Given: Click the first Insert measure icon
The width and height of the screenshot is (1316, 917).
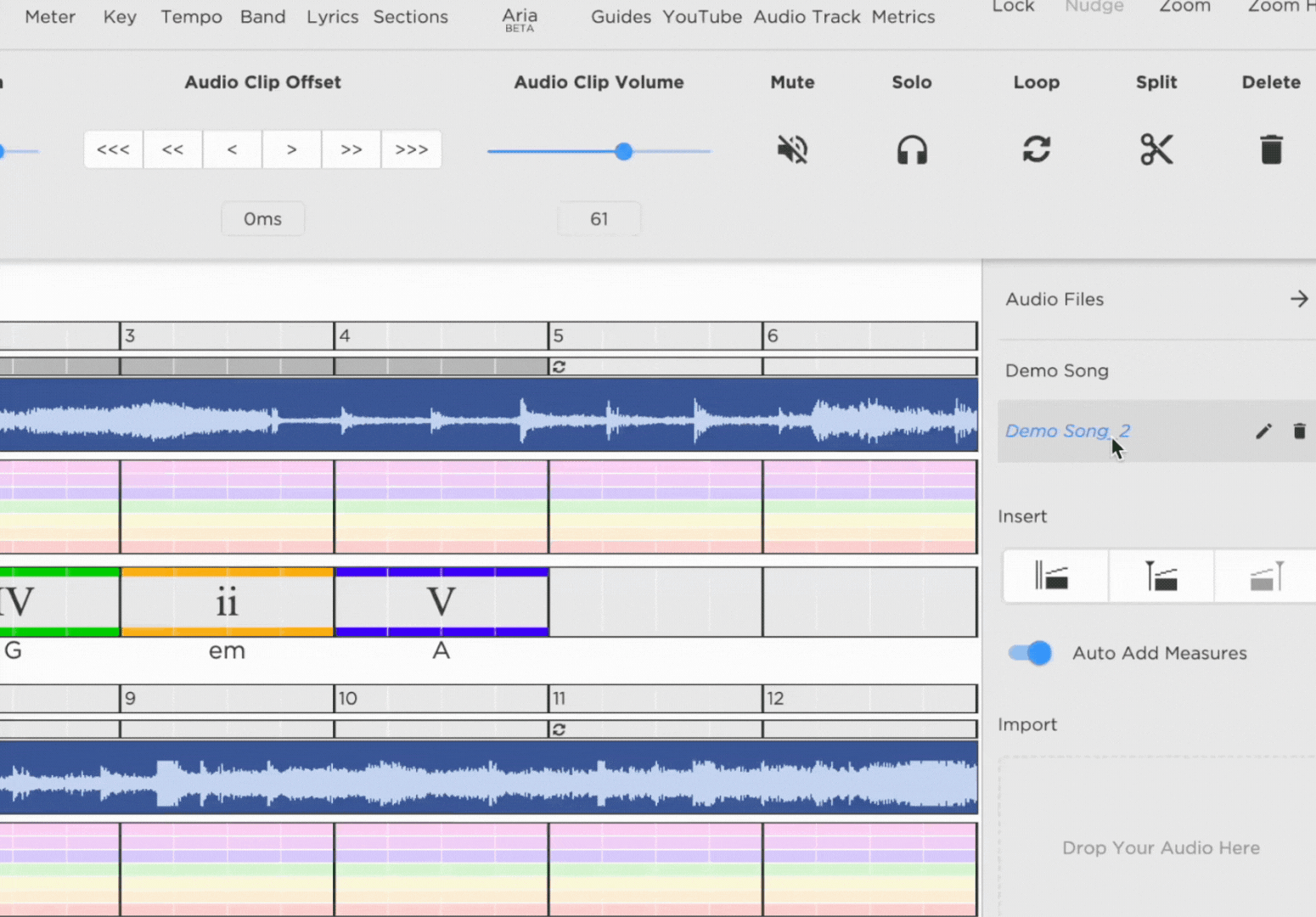Looking at the screenshot, I should [1054, 577].
